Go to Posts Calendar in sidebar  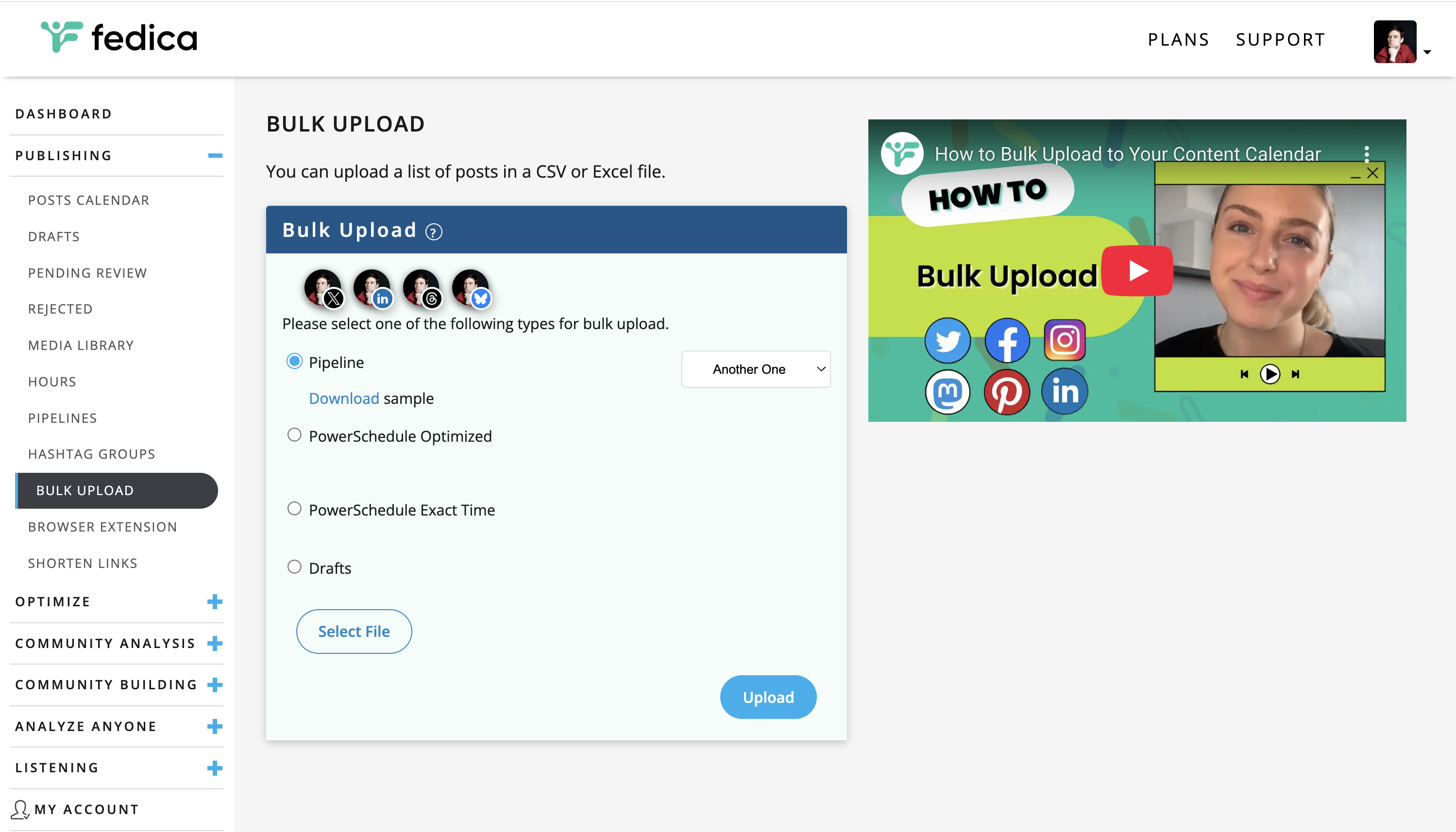88,200
